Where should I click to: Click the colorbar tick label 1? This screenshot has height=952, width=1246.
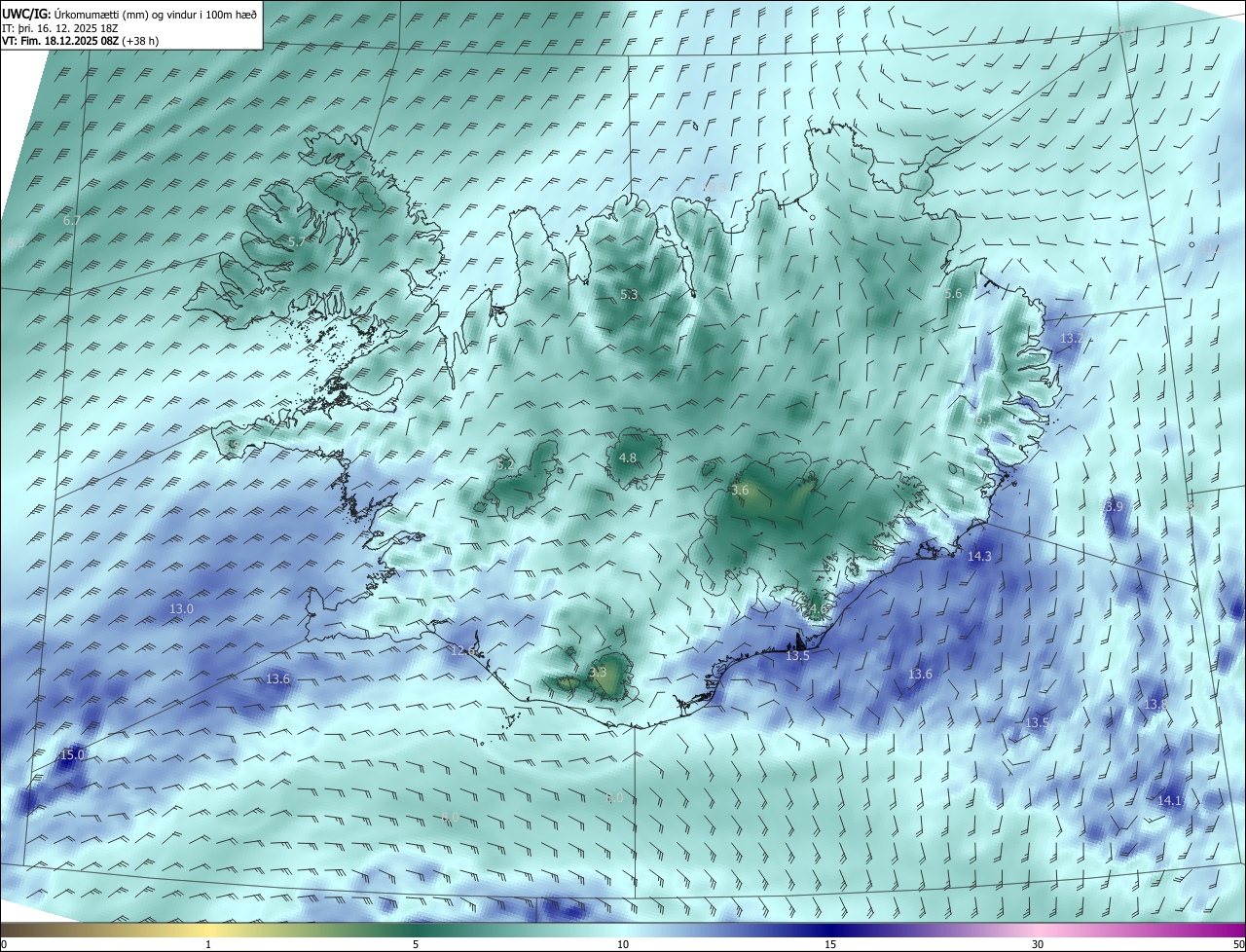coord(208,945)
